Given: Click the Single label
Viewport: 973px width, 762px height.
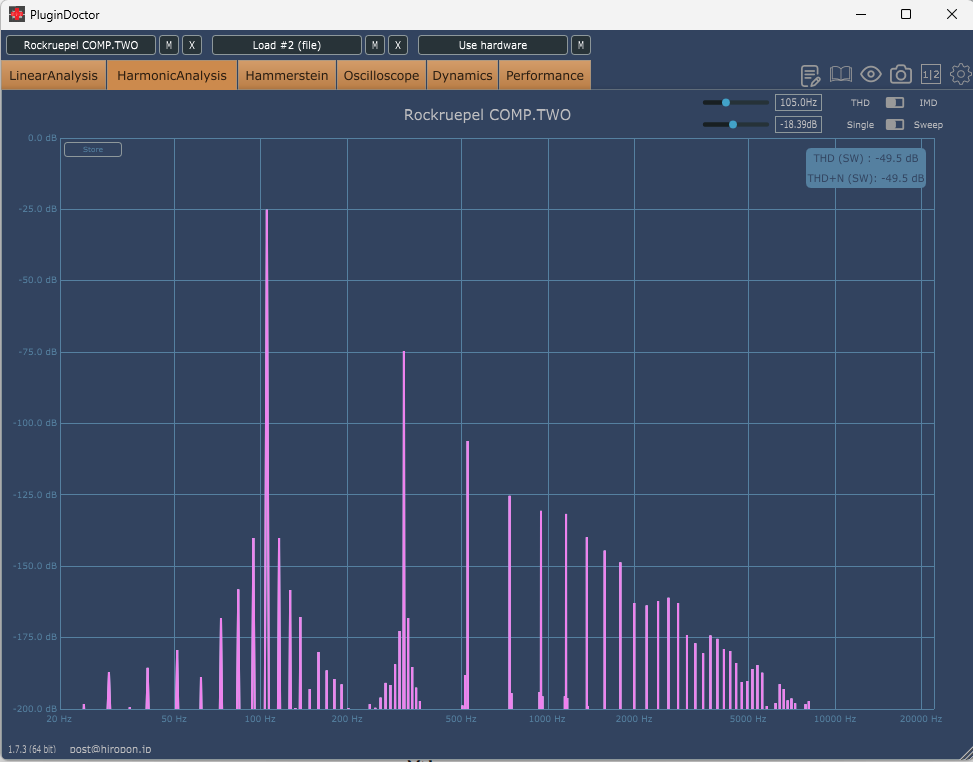Looking at the screenshot, I should pyautogui.click(x=860, y=125).
